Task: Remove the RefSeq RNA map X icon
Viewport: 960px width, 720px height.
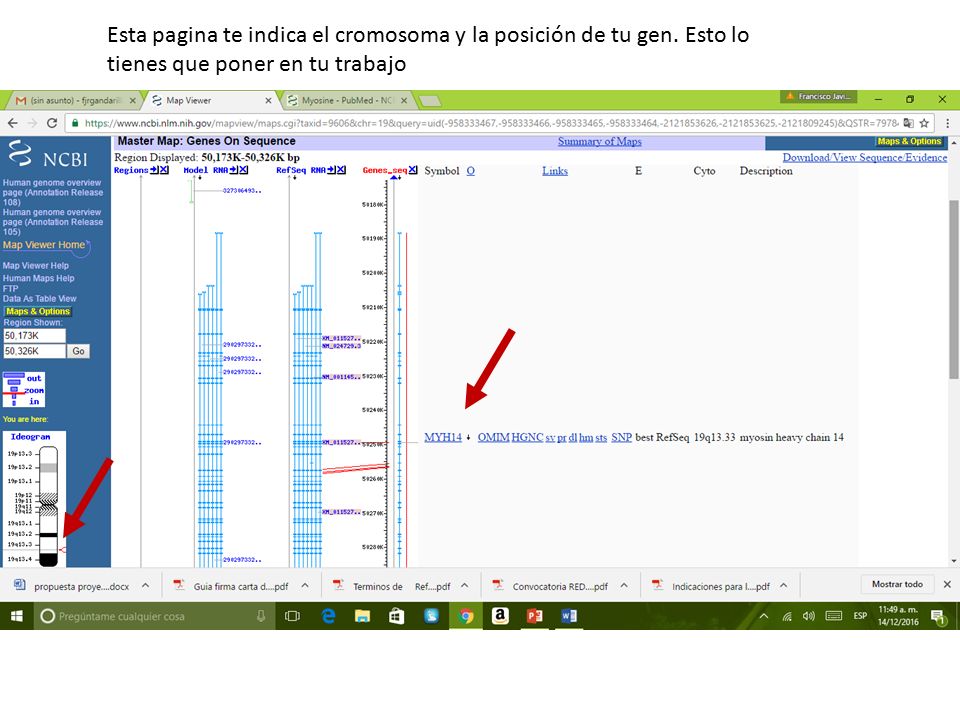Action: [341, 170]
